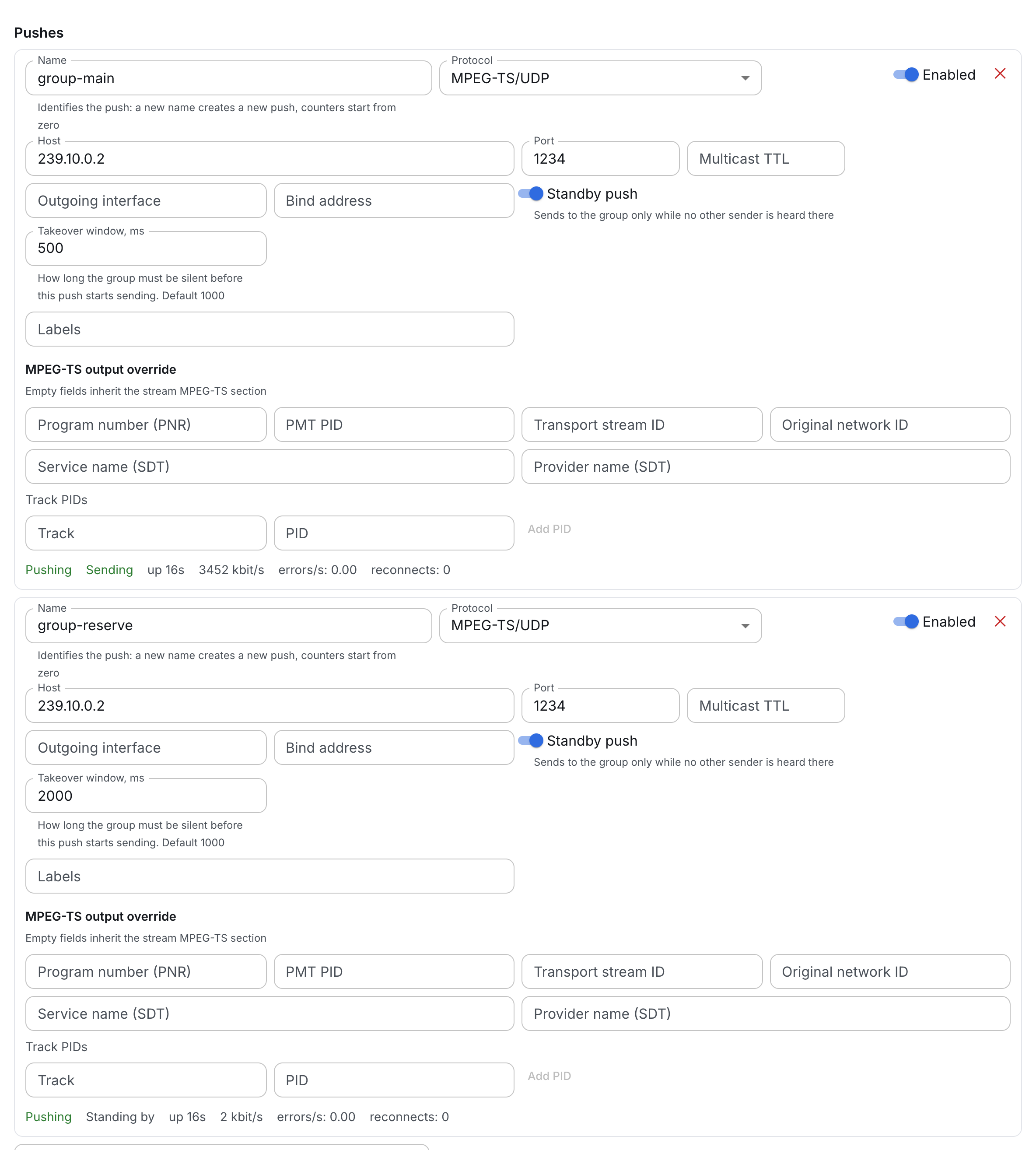Focus PMT PID field in group-reserve
The image size is (1036, 1150).
pyautogui.click(x=394, y=972)
